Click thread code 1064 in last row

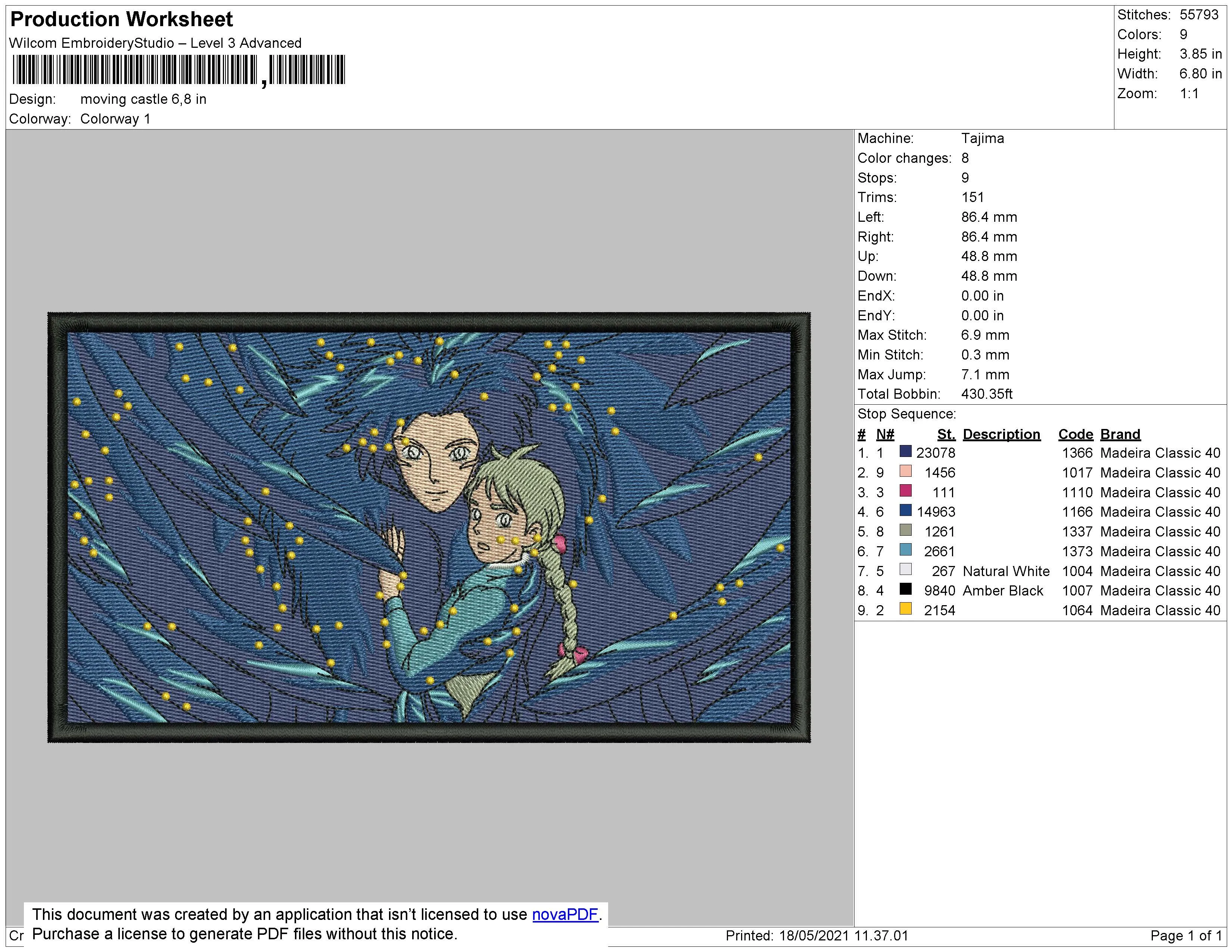tap(1077, 610)
